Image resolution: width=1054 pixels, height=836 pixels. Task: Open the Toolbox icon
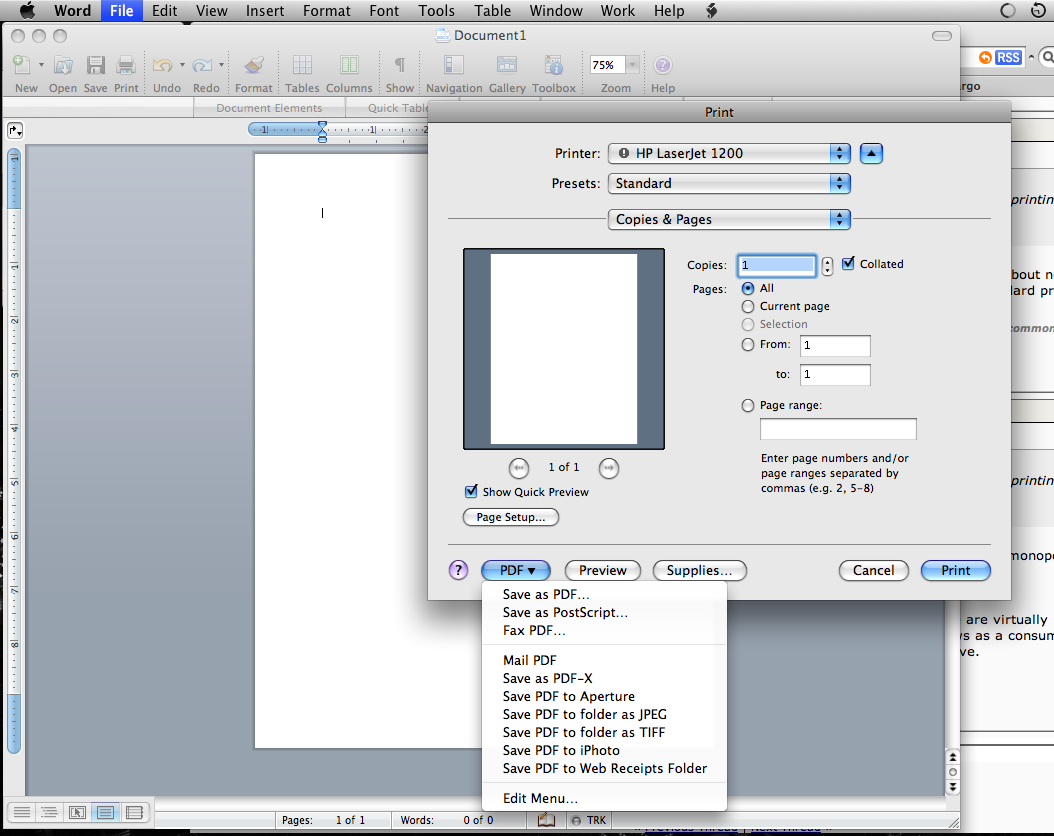pos(554,65)
